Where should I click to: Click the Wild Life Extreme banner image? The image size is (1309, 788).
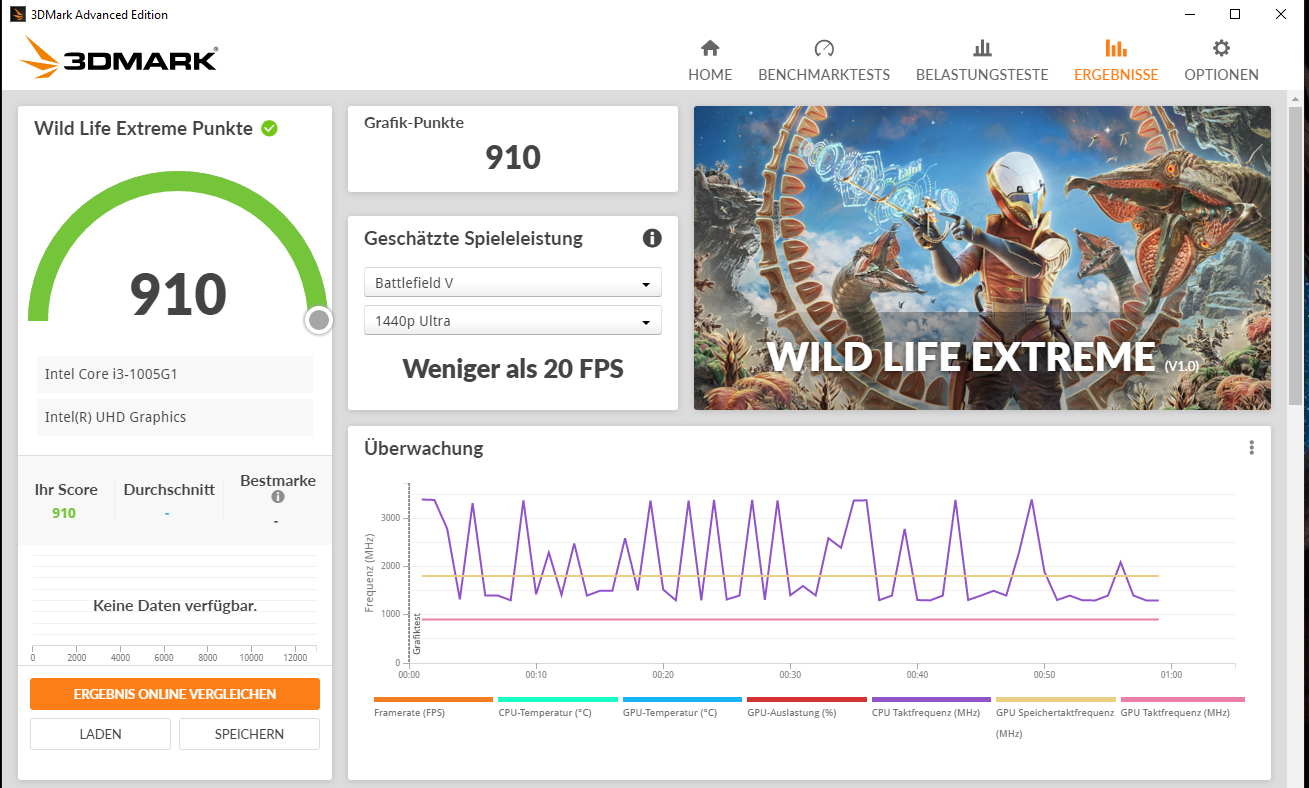982,258
